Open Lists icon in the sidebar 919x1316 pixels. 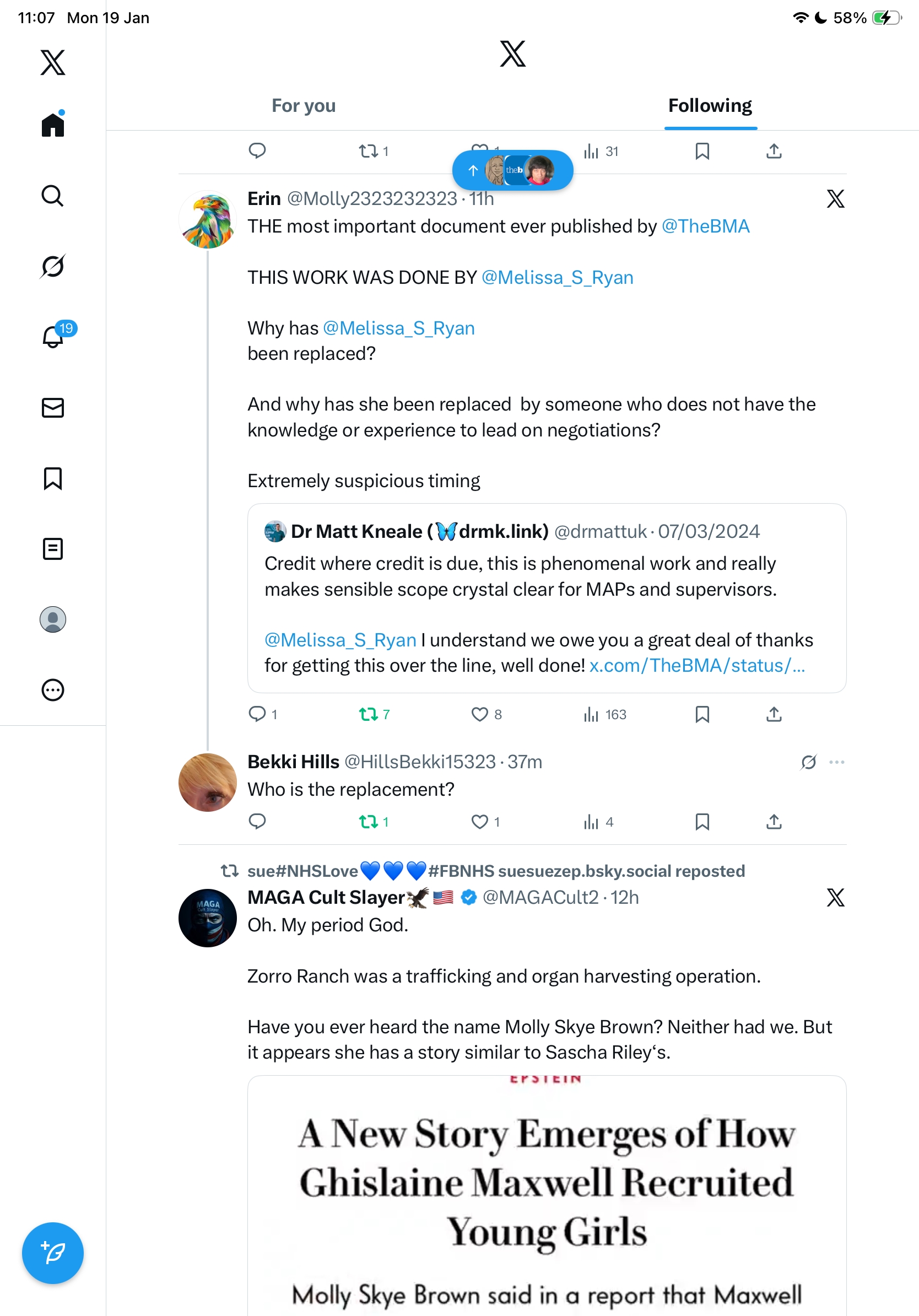(52, 548)
